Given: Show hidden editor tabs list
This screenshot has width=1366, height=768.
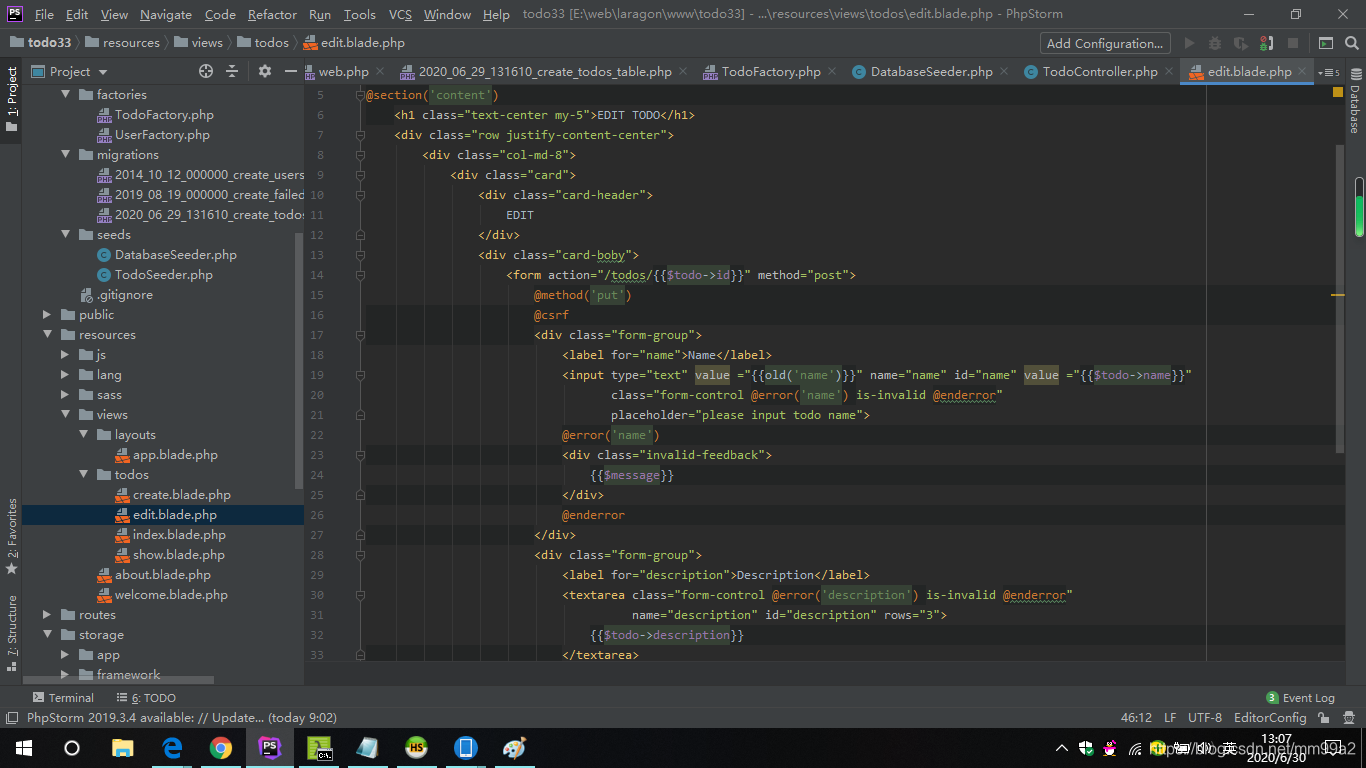Looking at the screenshot, I should tap(1329, 72).
